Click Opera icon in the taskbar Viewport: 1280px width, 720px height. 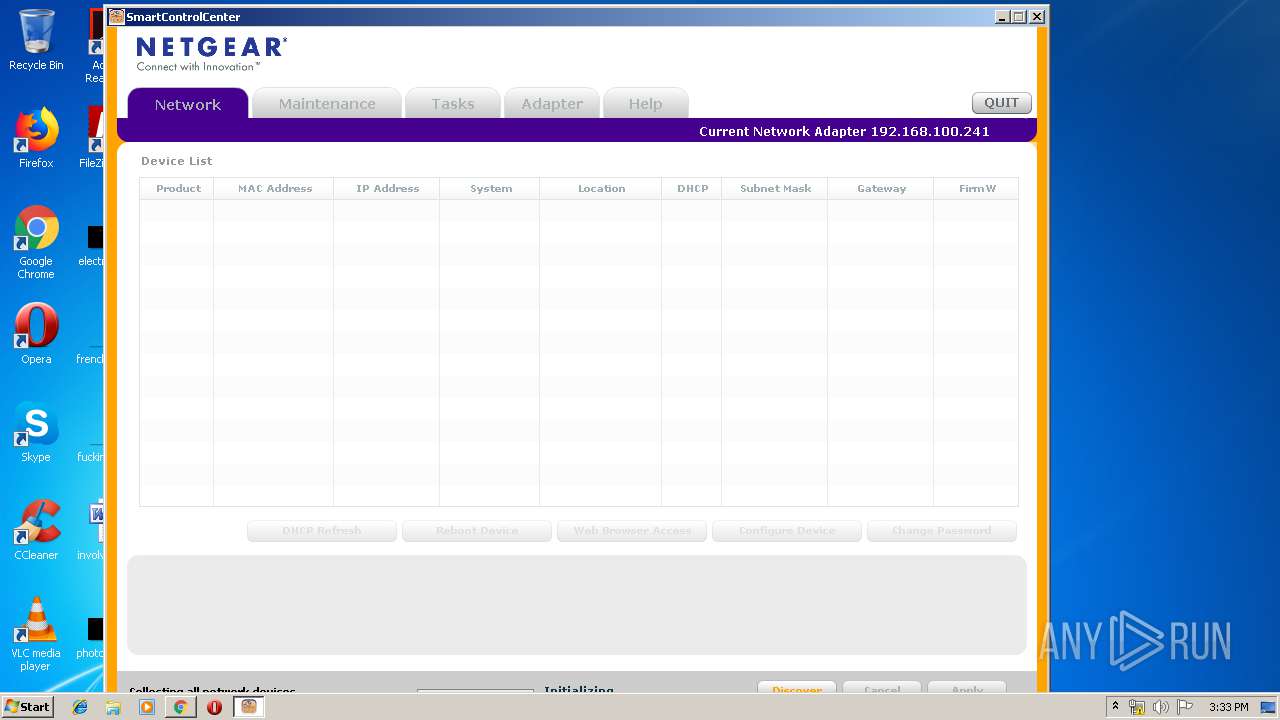(x=214, y=707)
